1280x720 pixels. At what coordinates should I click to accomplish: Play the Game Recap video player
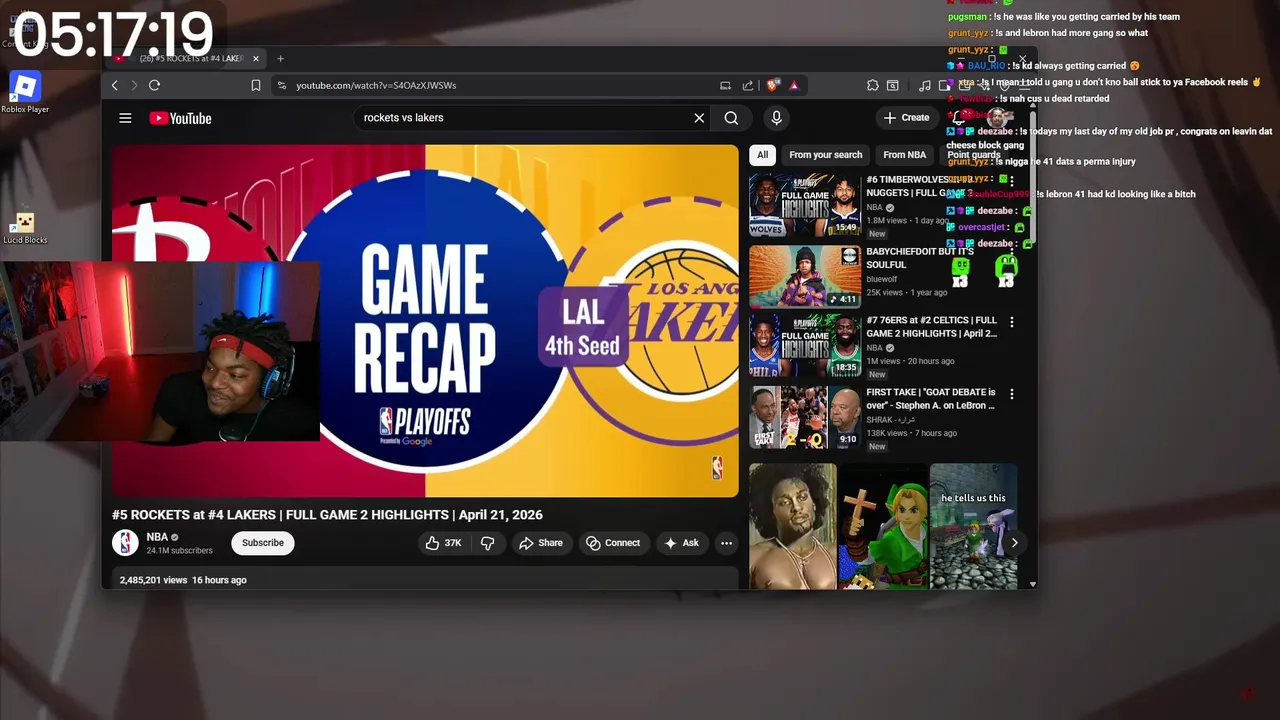(425, 321)
